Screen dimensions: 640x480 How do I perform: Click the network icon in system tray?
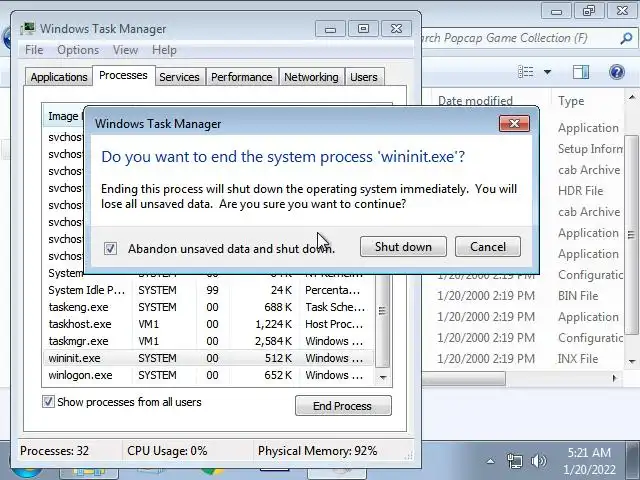(514, 461)
